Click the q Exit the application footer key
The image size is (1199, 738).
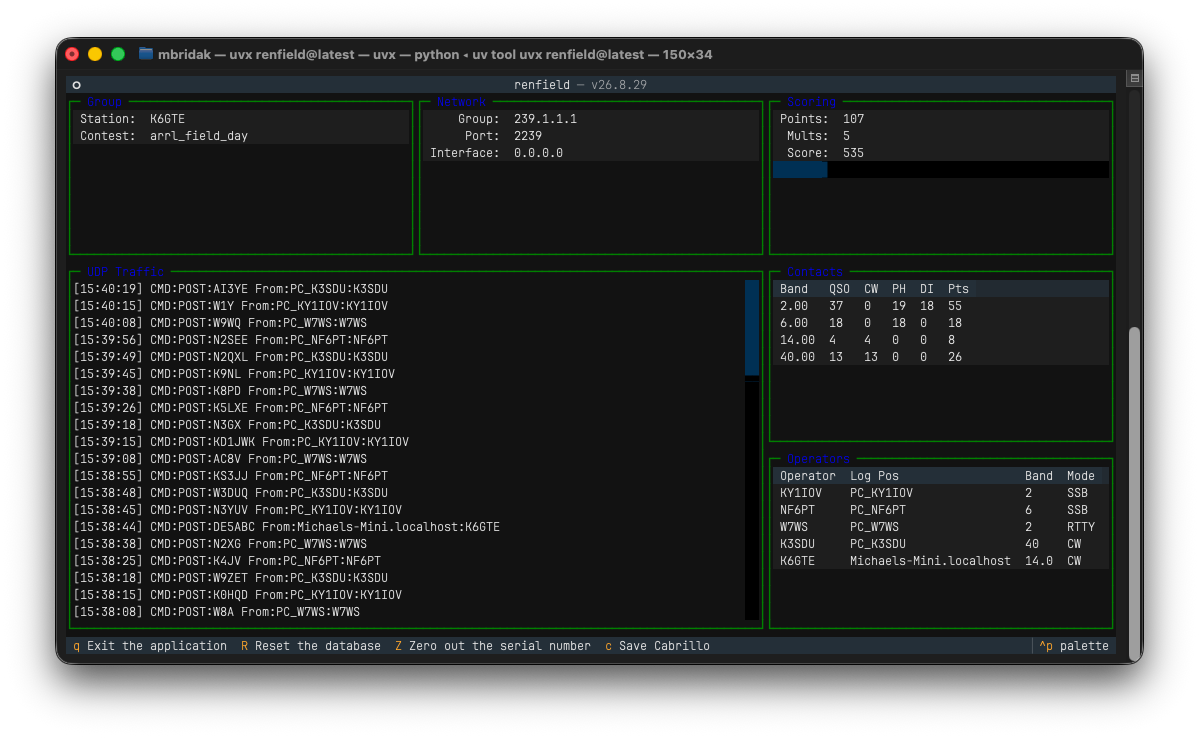pos(150,645)
